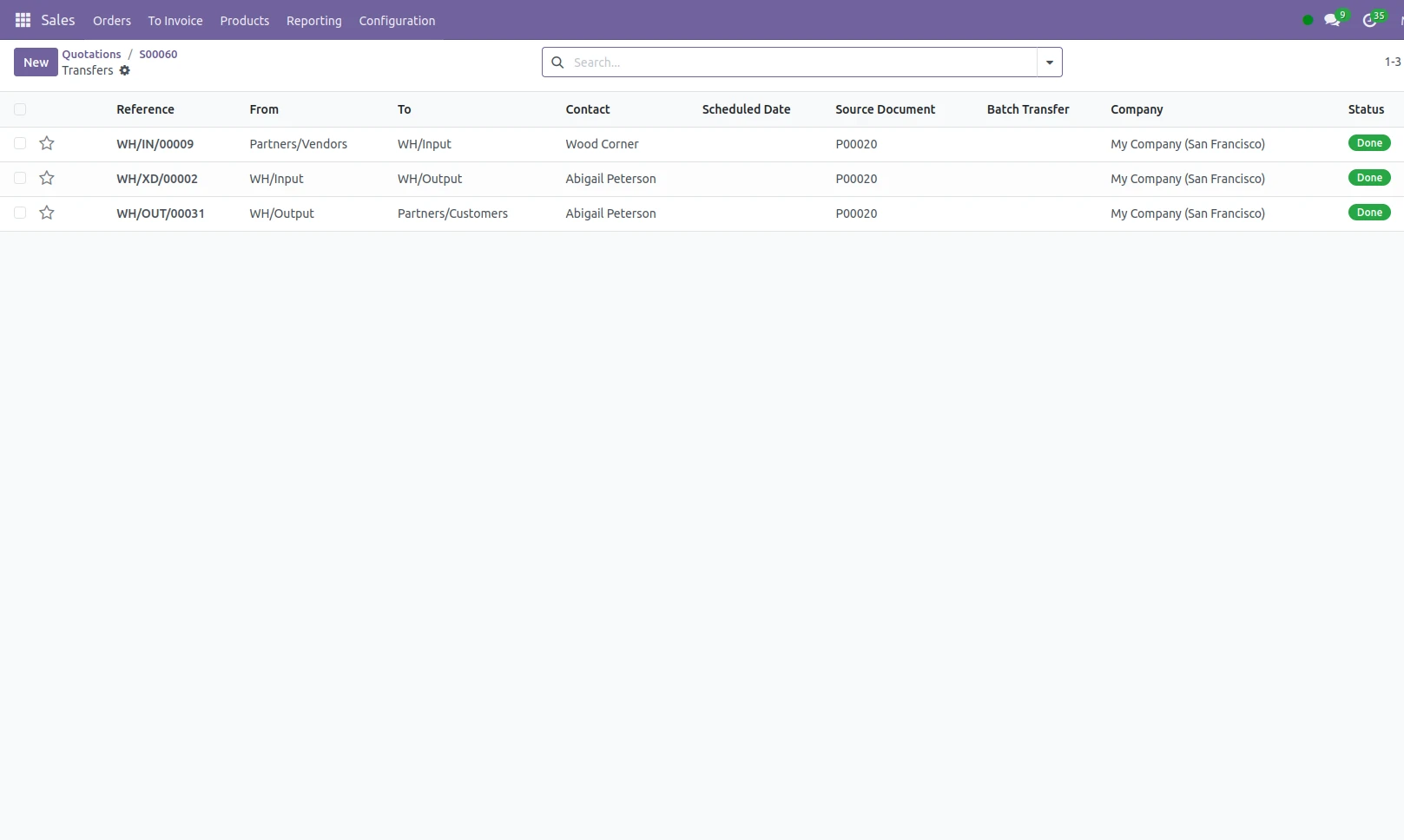Viewport: 1404px width, 840px height.
Task: Open the apps grid menu icon
Action: tap(23, 20)
